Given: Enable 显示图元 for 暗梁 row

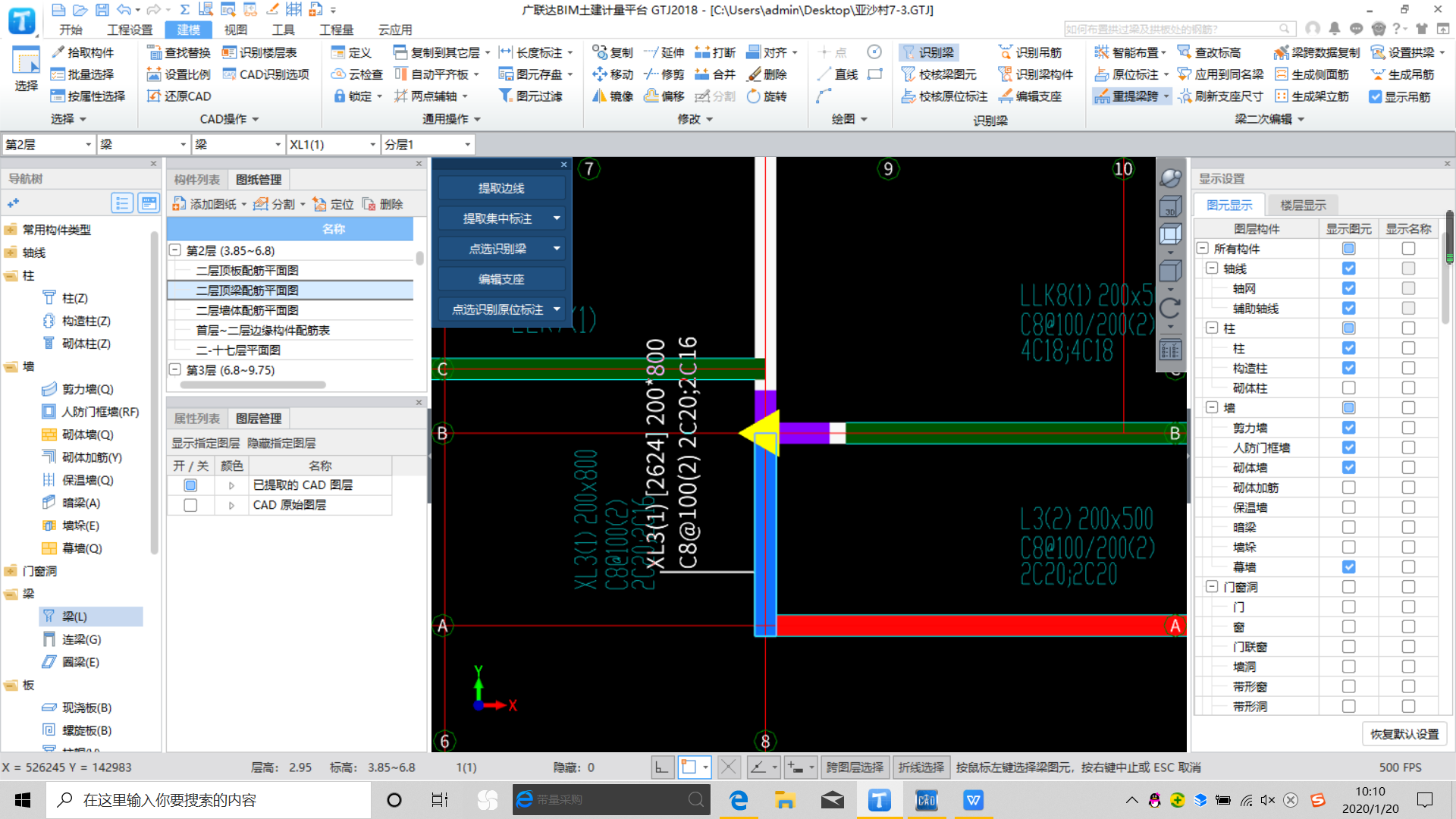Looking at the screenshot, I should pos(1348,527).
